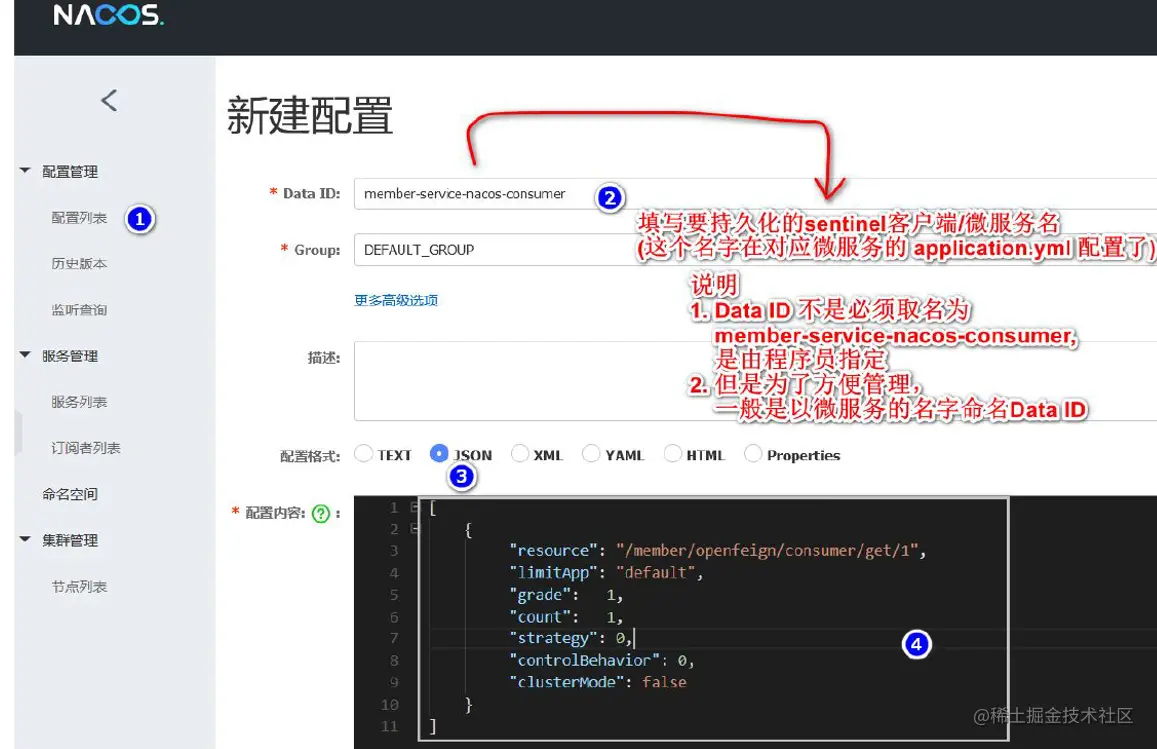
Task: Open 命名空间 in the sidebar
Action: pyautogui.click(x=69, y=494)
